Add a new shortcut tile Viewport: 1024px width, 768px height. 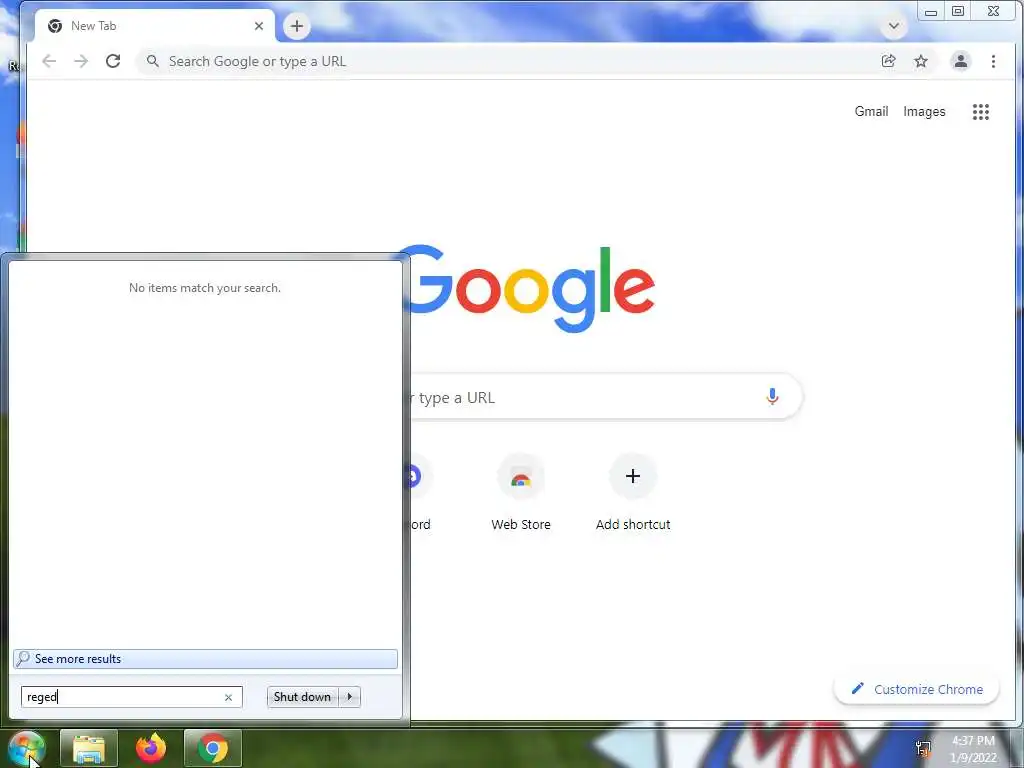[633, 493]
